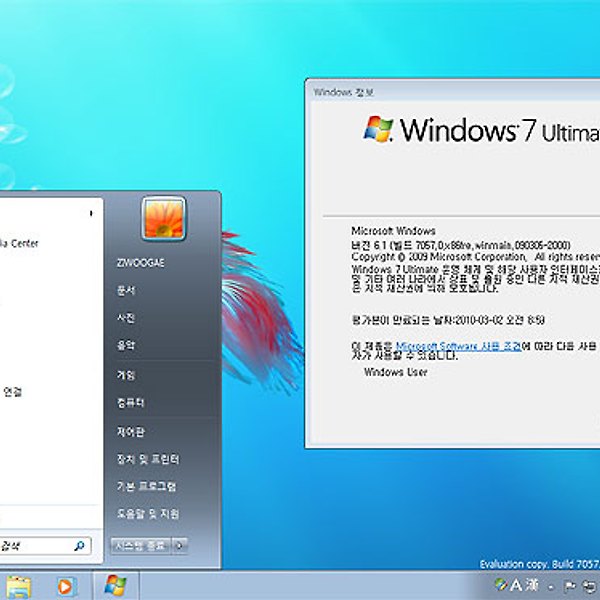
Task: Open 기본 프로그램 (Default Programs)
Action: coord(146,486)
